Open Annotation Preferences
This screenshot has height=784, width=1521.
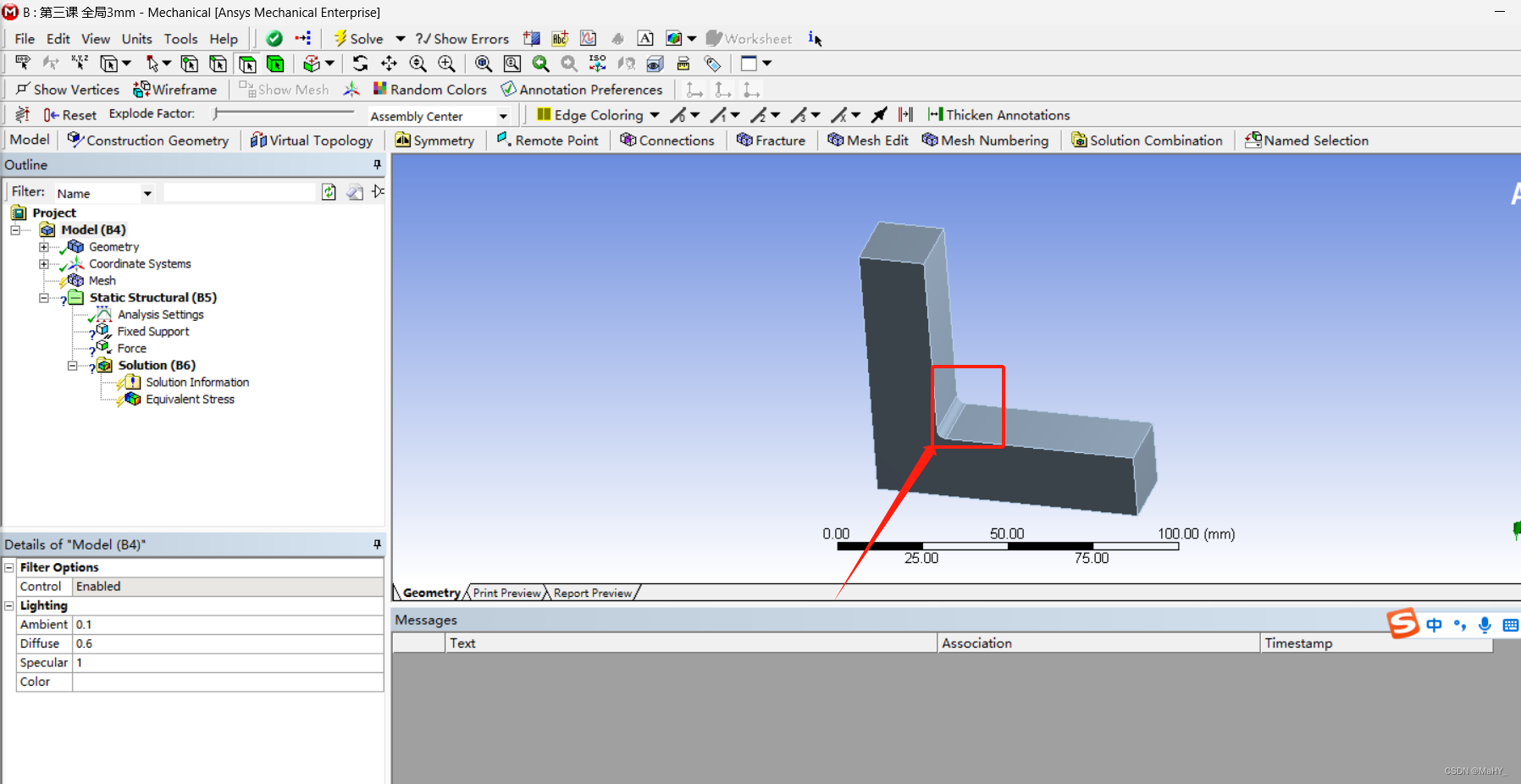pyautogui.click(x=583, y=89)
